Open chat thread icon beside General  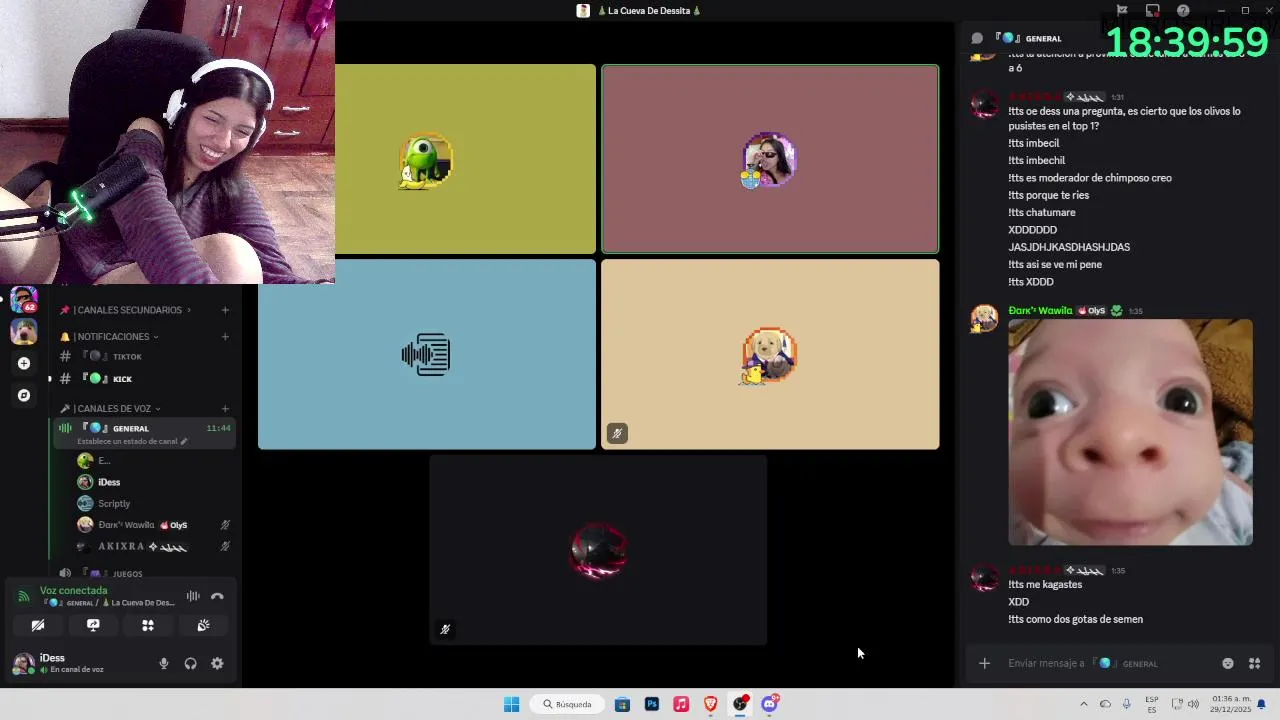point(977,38)
